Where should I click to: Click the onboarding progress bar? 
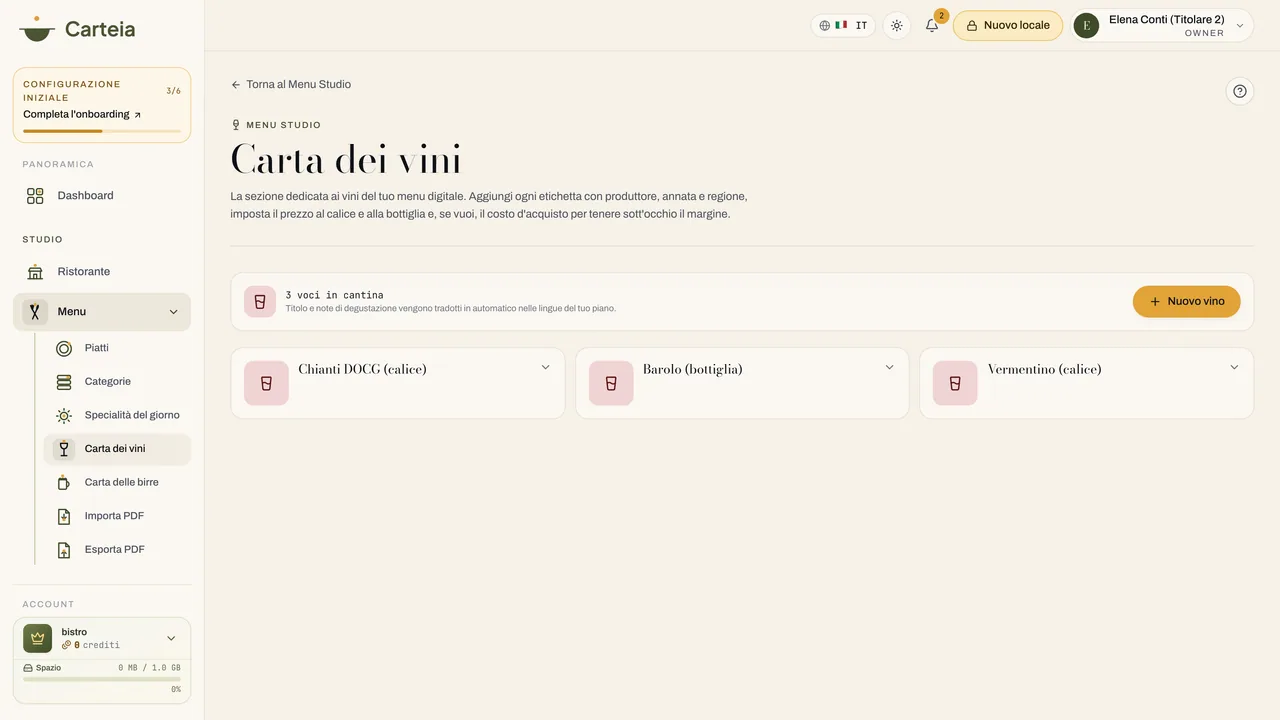coord(102,131)
